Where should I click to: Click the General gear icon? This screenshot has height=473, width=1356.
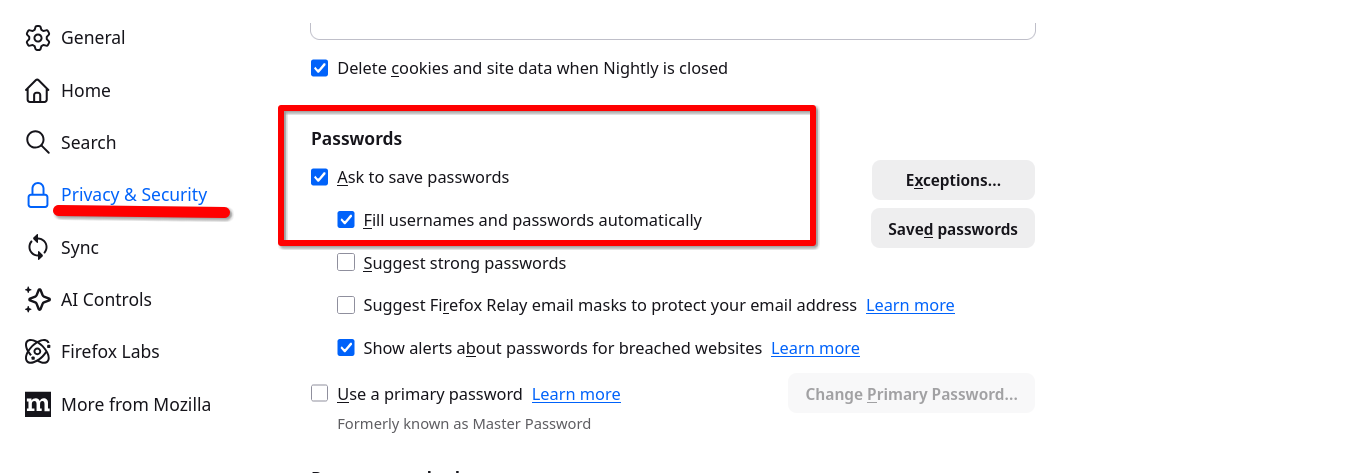tap(37, 38)
